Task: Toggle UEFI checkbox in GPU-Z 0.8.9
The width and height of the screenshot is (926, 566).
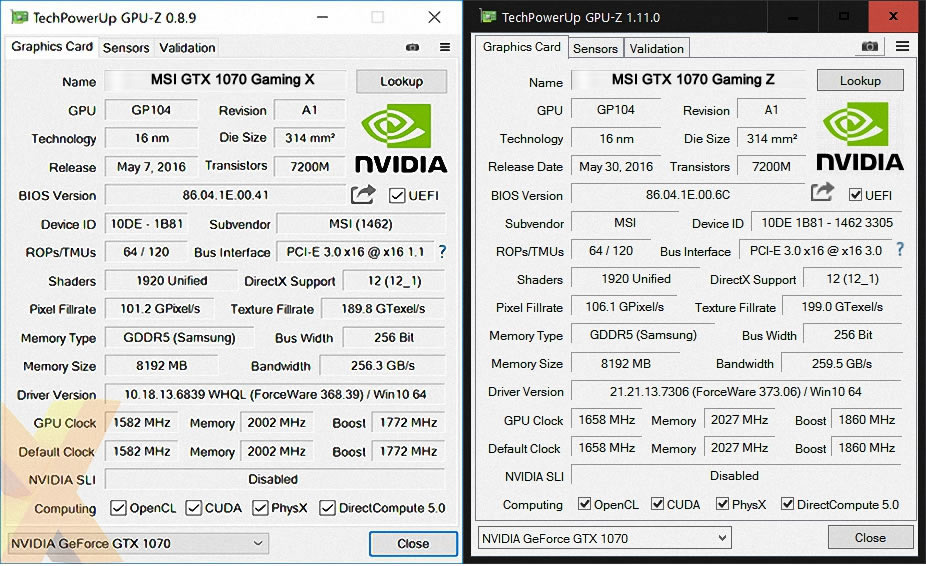Action: coord(397,196)
